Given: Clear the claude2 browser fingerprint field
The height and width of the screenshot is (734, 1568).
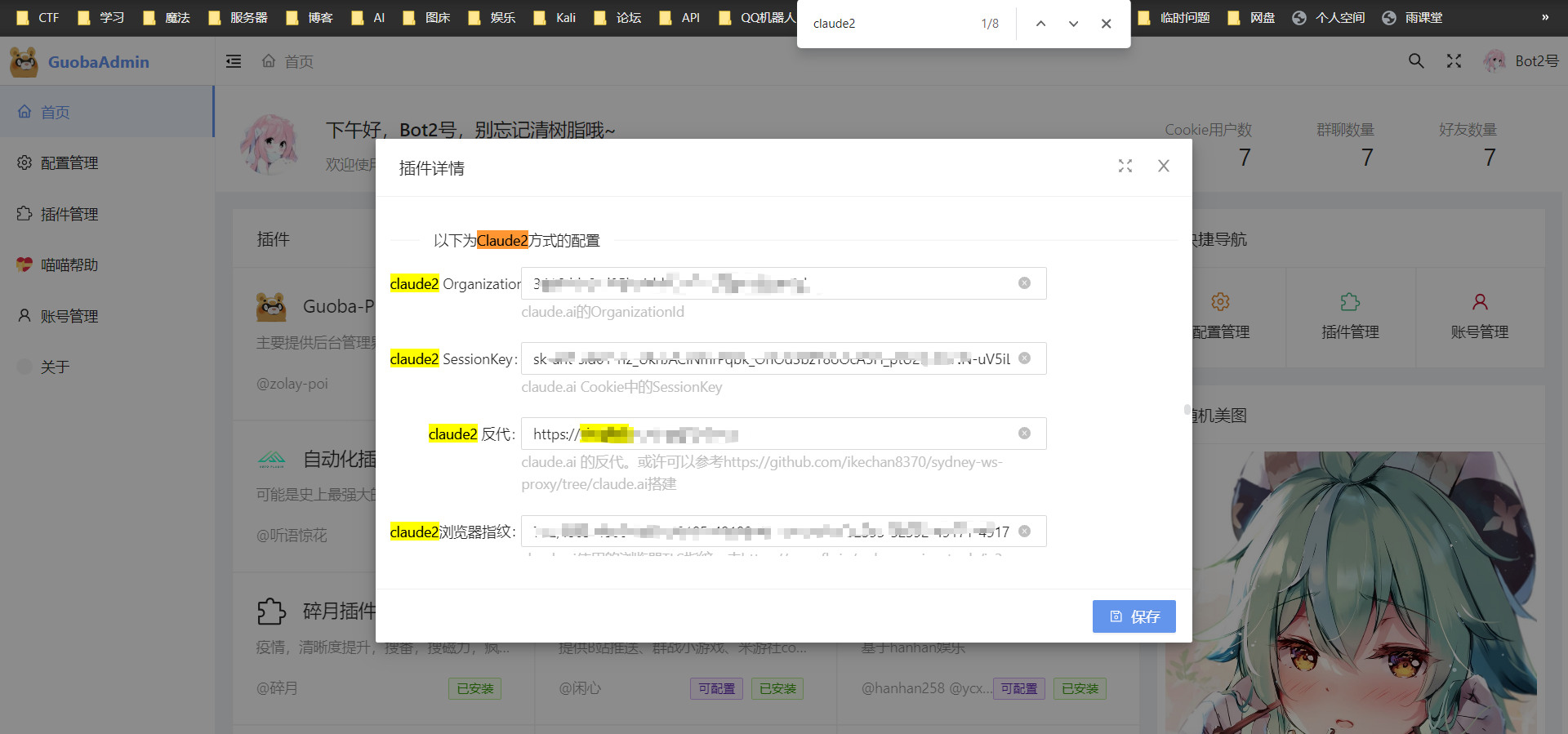Looking at the screenshot, I should (x=1024, y=532).
